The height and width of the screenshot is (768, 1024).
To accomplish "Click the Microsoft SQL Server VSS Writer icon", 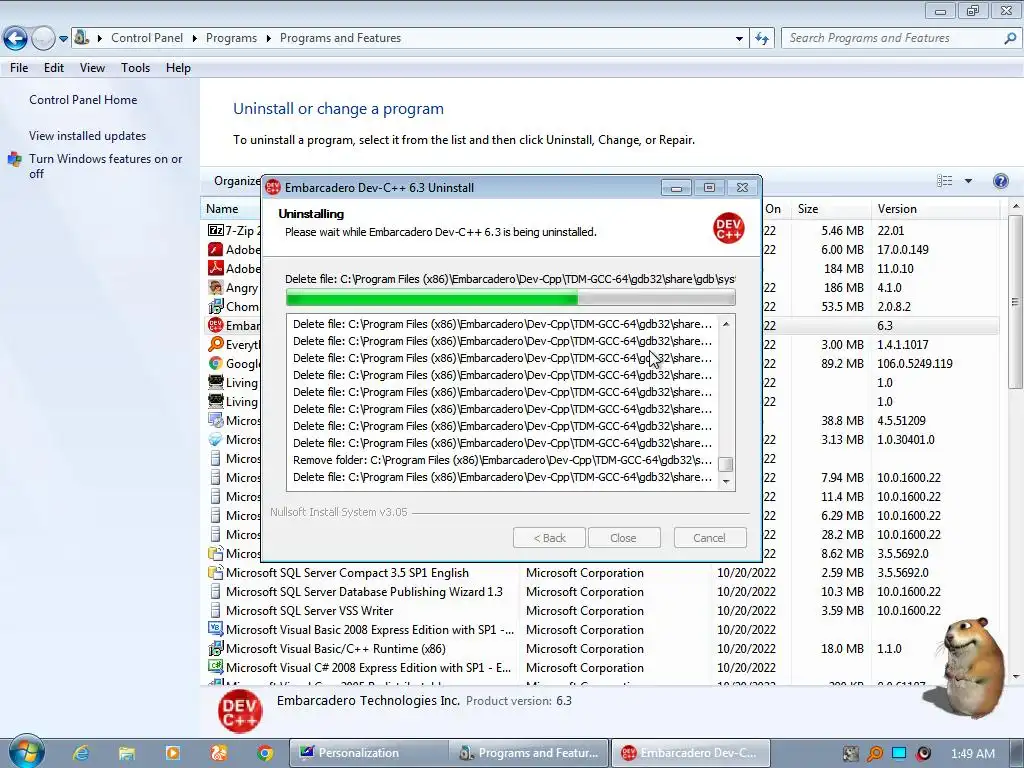I will (x=216, y=610).
